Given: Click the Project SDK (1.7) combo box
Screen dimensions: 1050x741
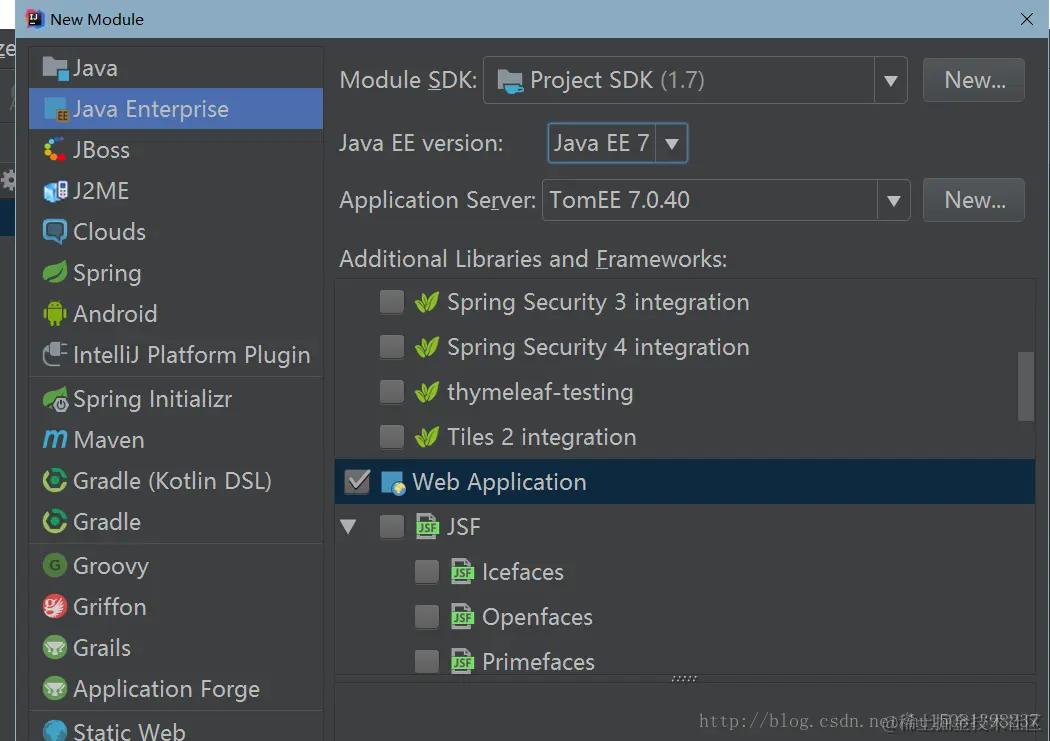Looking at the screenshot, I should pyautogui.click(x=695, y=80).
